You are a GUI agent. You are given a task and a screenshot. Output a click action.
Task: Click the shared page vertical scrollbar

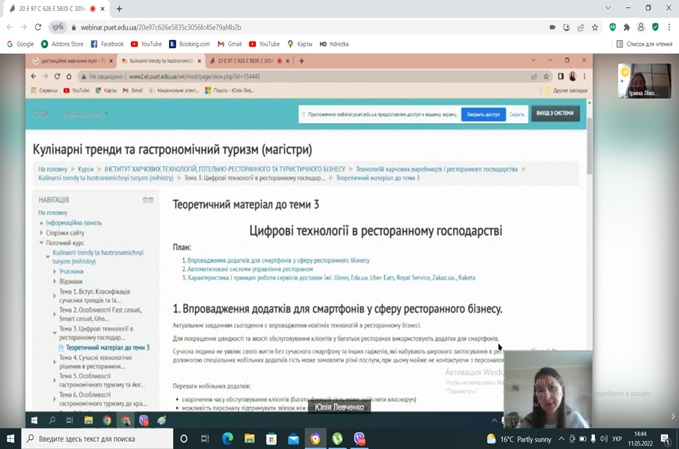click(589, 146)
